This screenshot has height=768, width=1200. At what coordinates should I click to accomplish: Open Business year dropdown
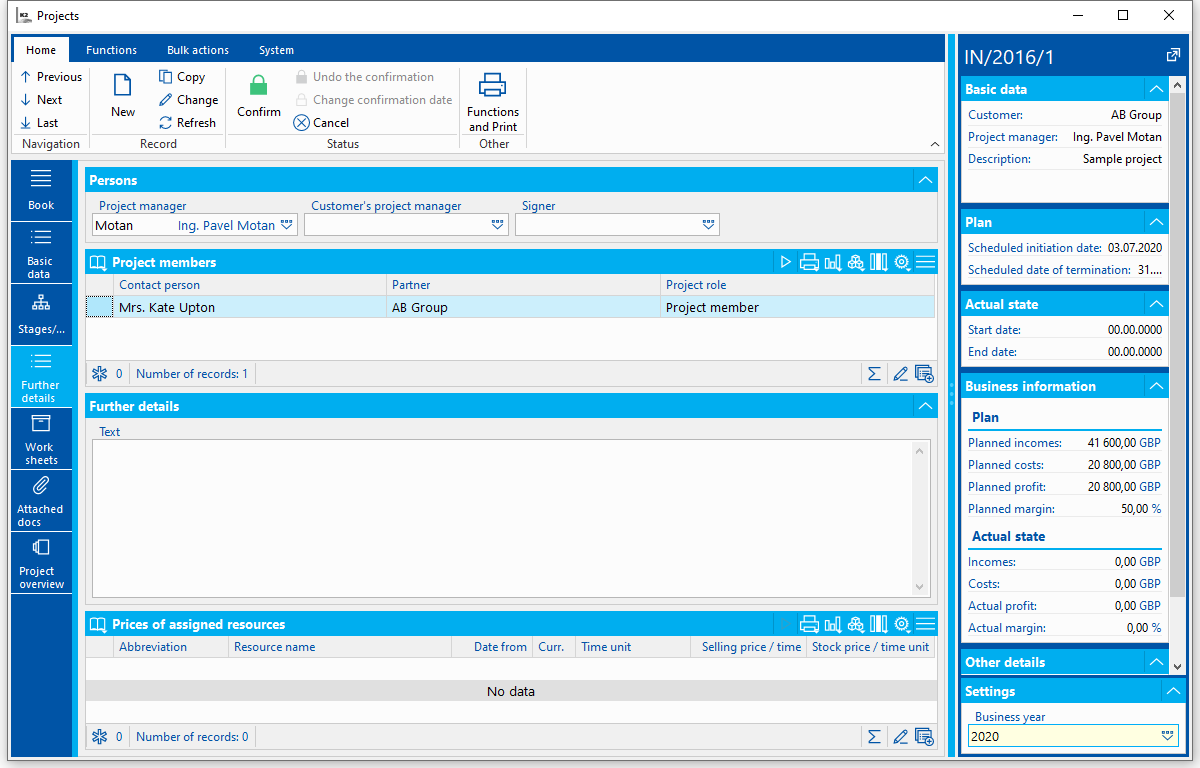coord(1167,736)
